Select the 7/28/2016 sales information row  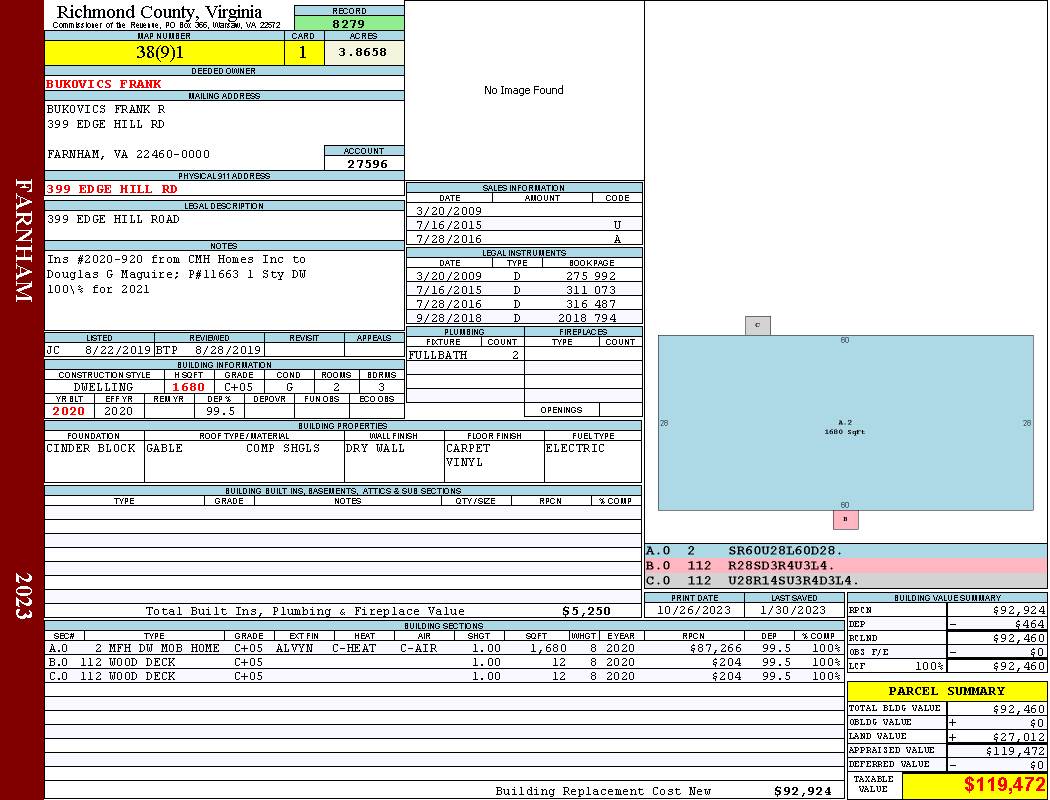tap(524, 240)
